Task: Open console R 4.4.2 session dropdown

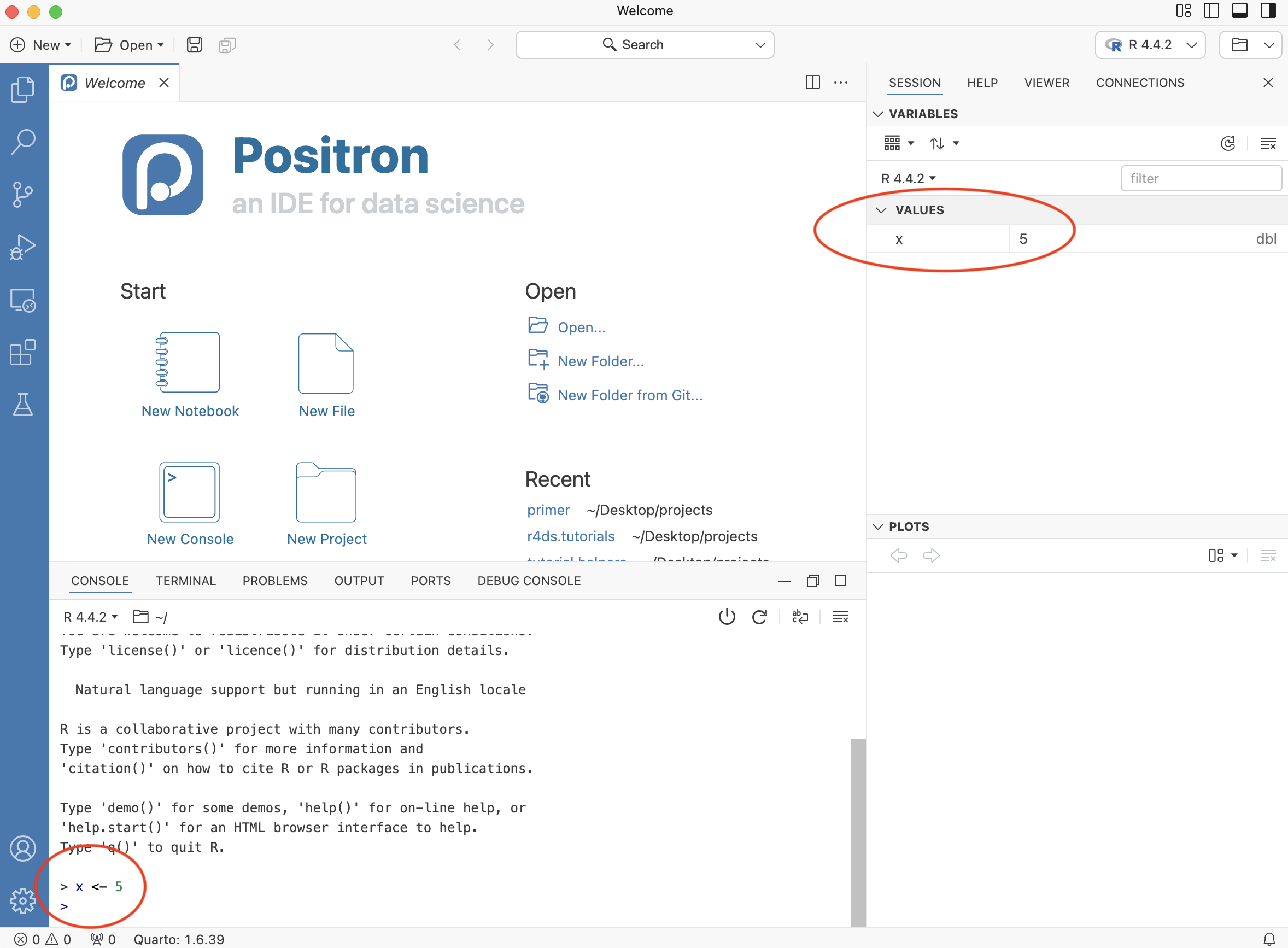Action: 91,617
